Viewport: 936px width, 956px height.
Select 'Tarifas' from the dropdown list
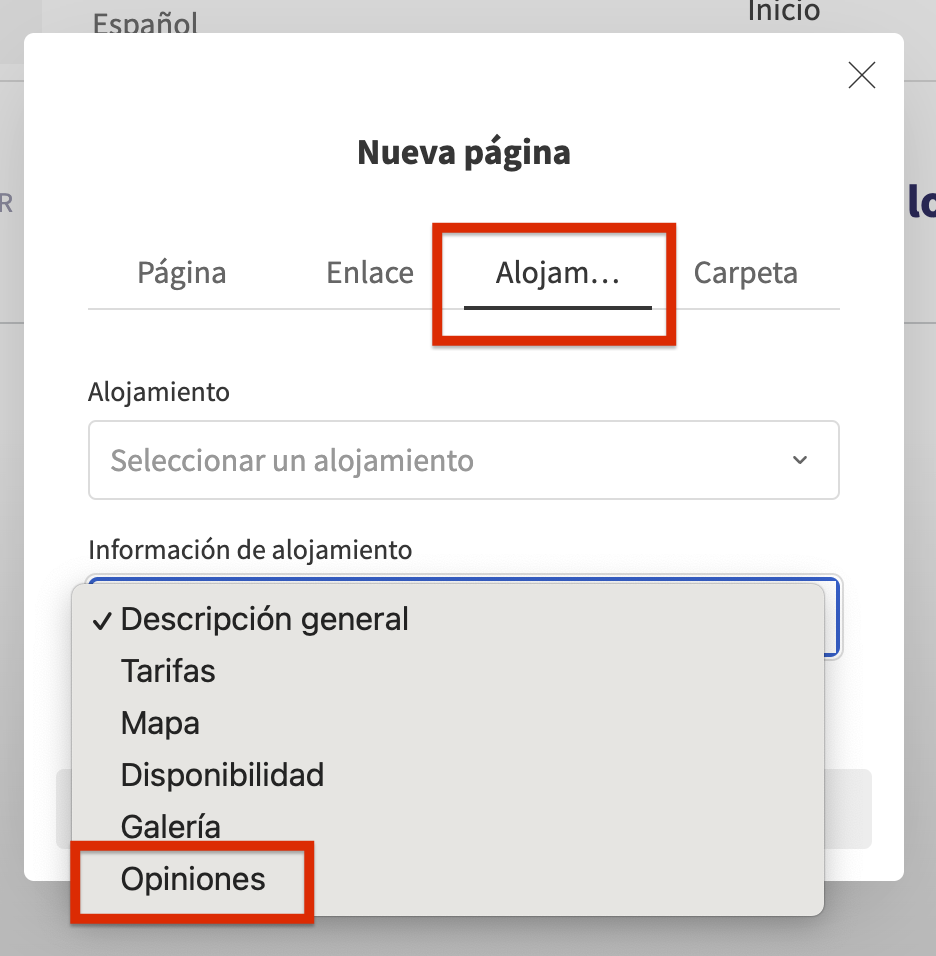pos(168,671)
